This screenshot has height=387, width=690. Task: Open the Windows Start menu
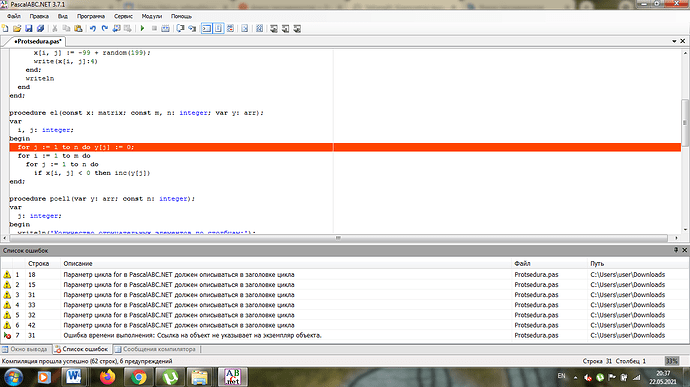point(14,378)
